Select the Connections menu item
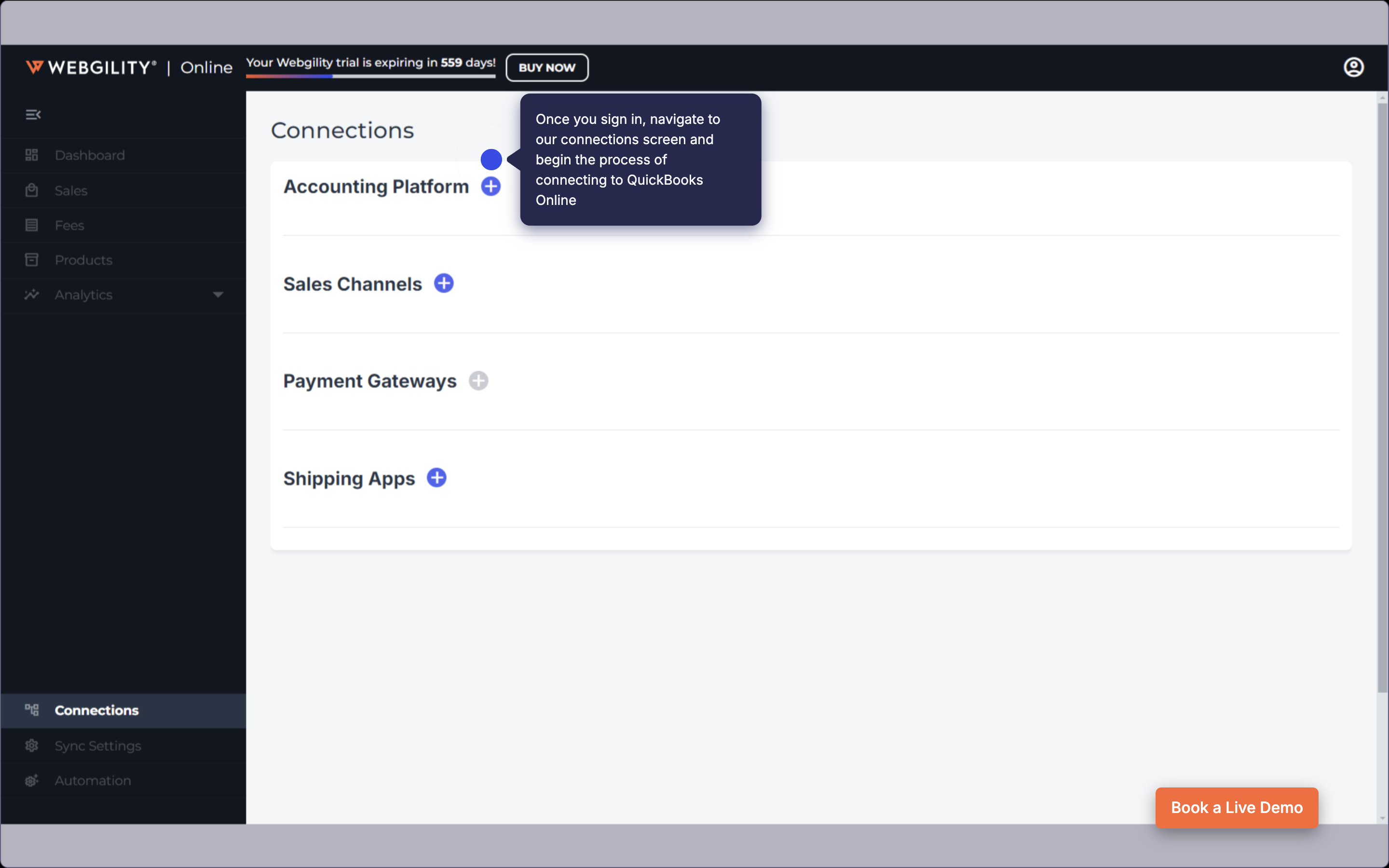This screenshot has width=1389, height=868. (x=123, y=711)
